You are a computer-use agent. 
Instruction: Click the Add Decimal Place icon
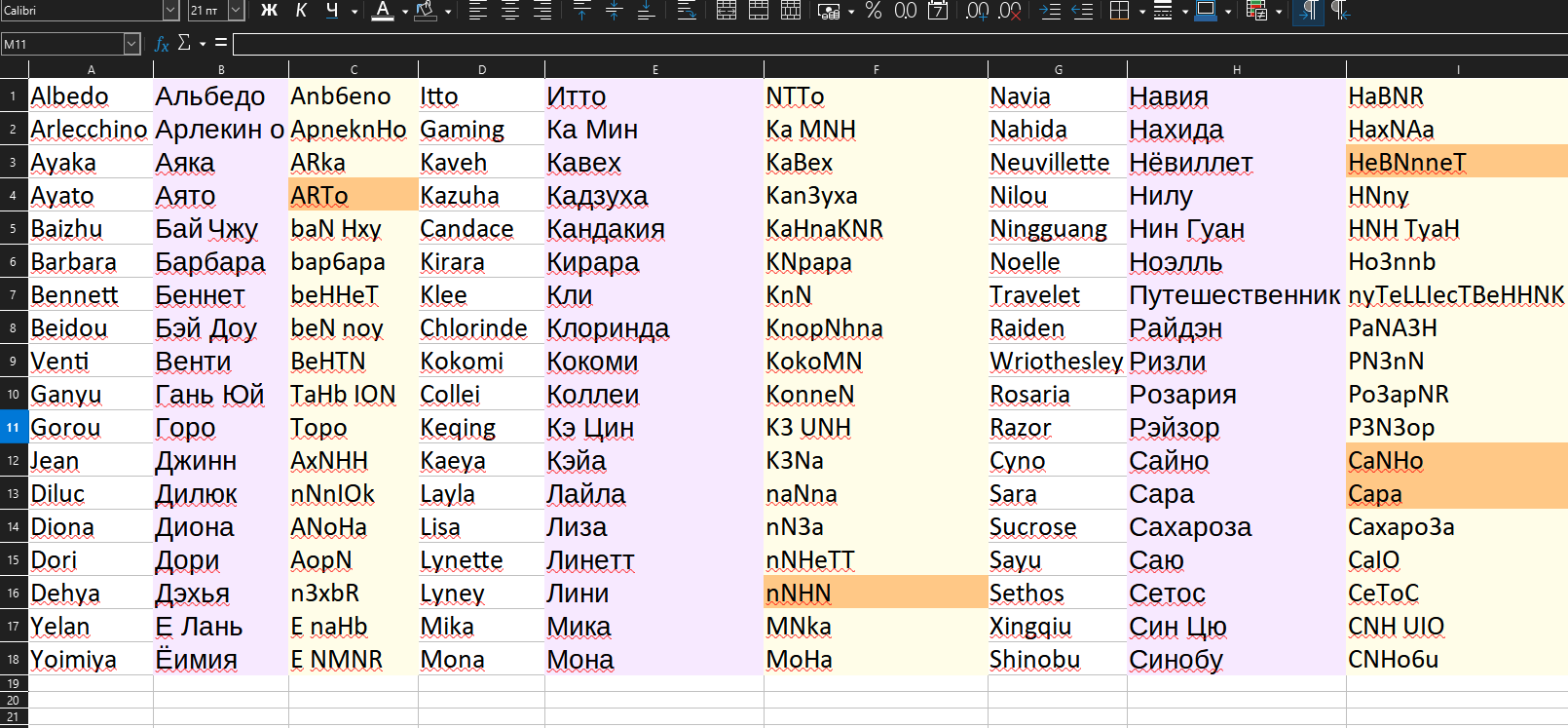[x=977, y=11]
